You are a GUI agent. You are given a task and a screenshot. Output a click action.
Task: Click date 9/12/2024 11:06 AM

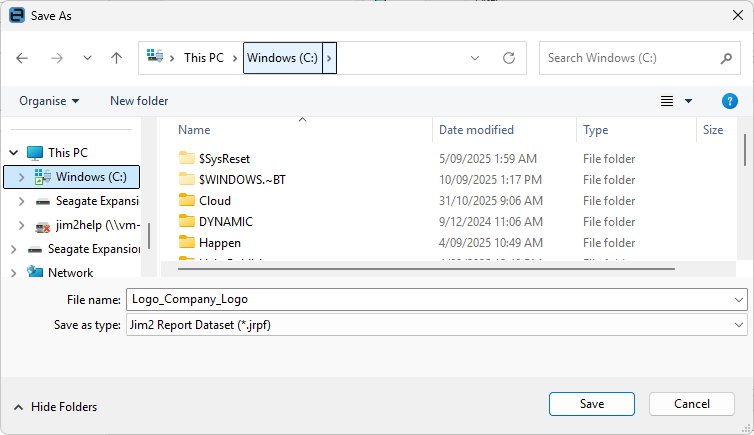[490, 222]
